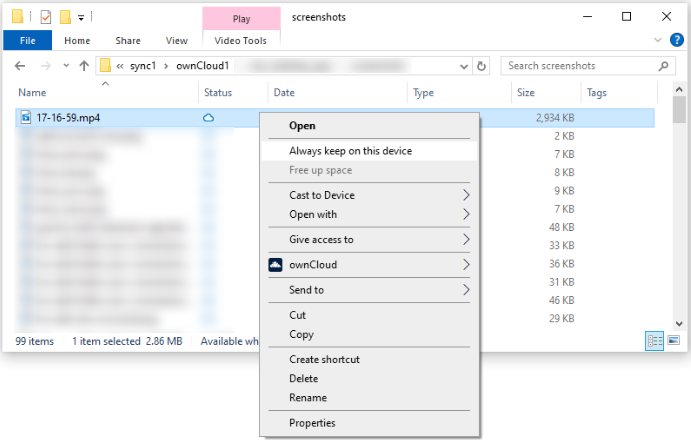Screen dimensions: 691x440
Task: Expand the Send to submenu
Action: tap(465, 290)
